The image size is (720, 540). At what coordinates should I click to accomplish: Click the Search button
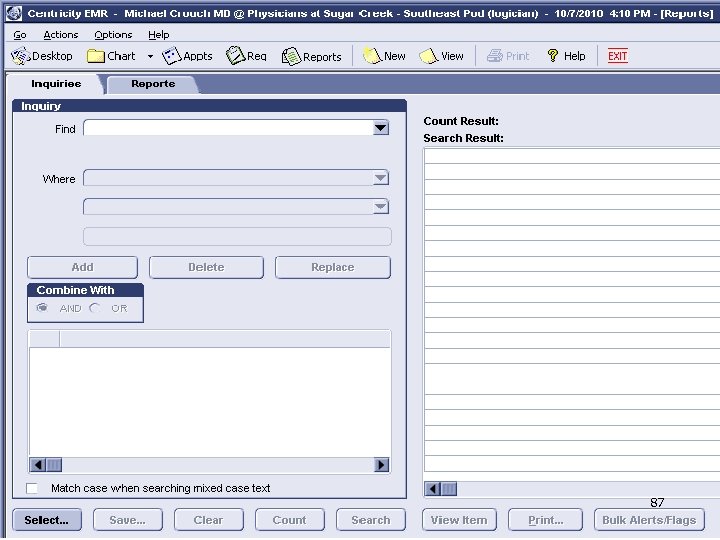coord(371,520)
